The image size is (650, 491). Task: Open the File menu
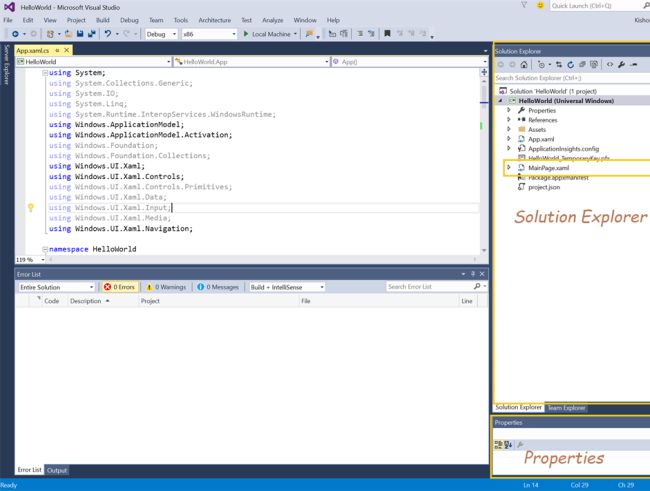(x=8, y=20)
